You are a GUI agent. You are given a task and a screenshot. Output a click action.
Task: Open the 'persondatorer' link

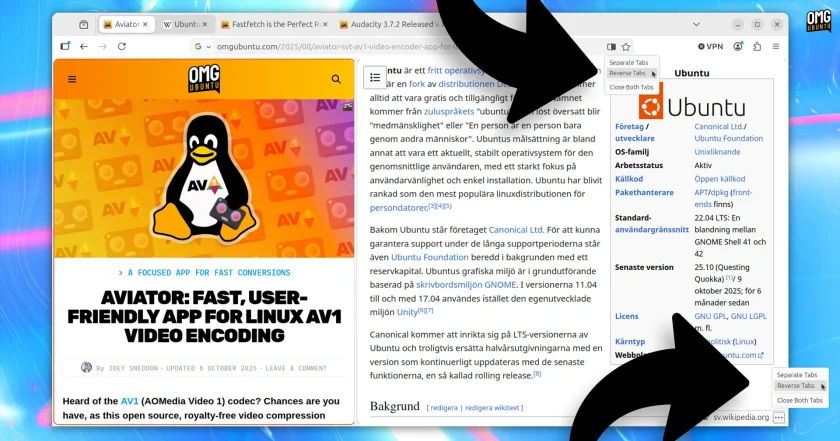pyautogui.click(x=399, y=207)
